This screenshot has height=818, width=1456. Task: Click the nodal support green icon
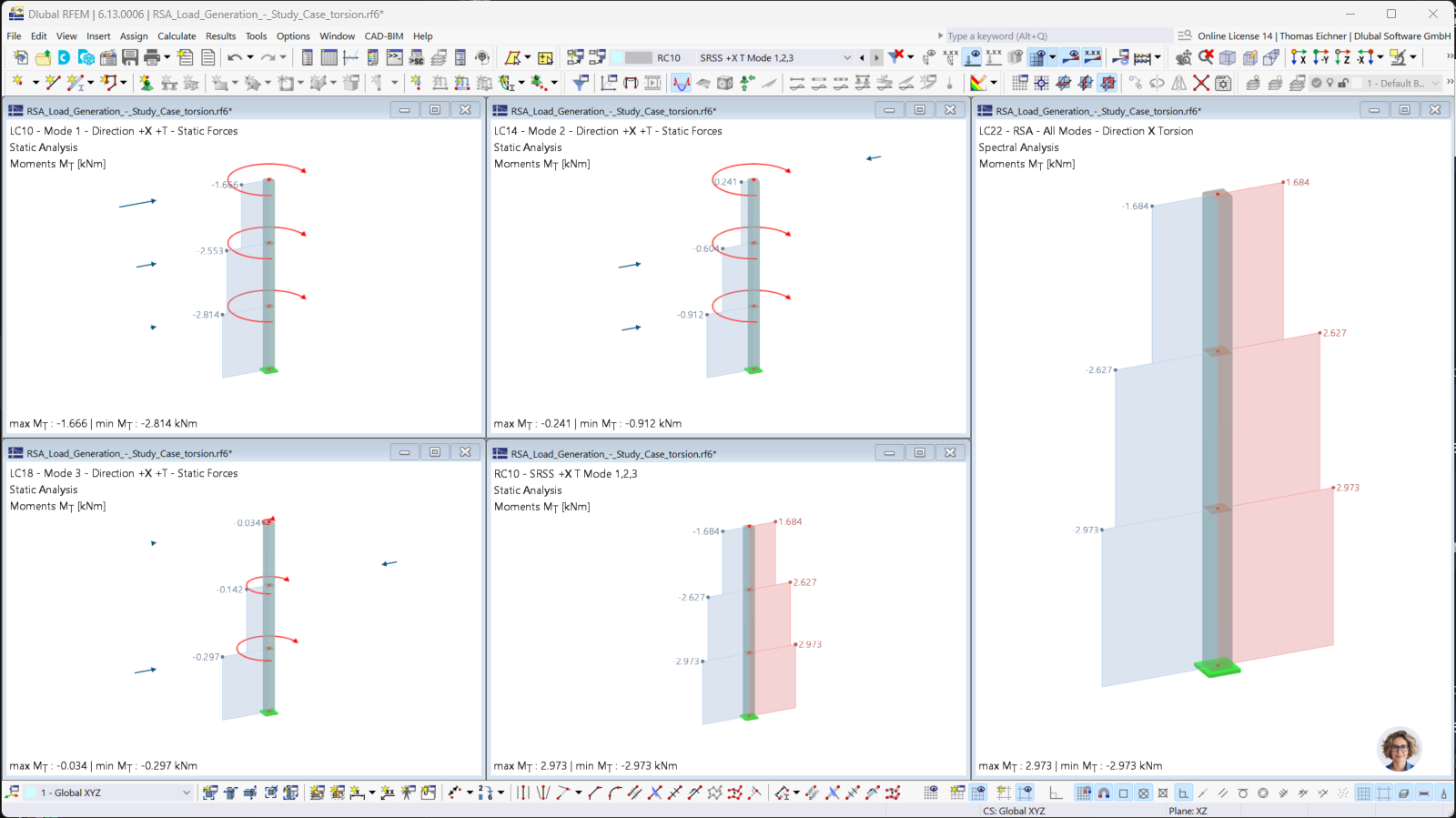point(146,83)
